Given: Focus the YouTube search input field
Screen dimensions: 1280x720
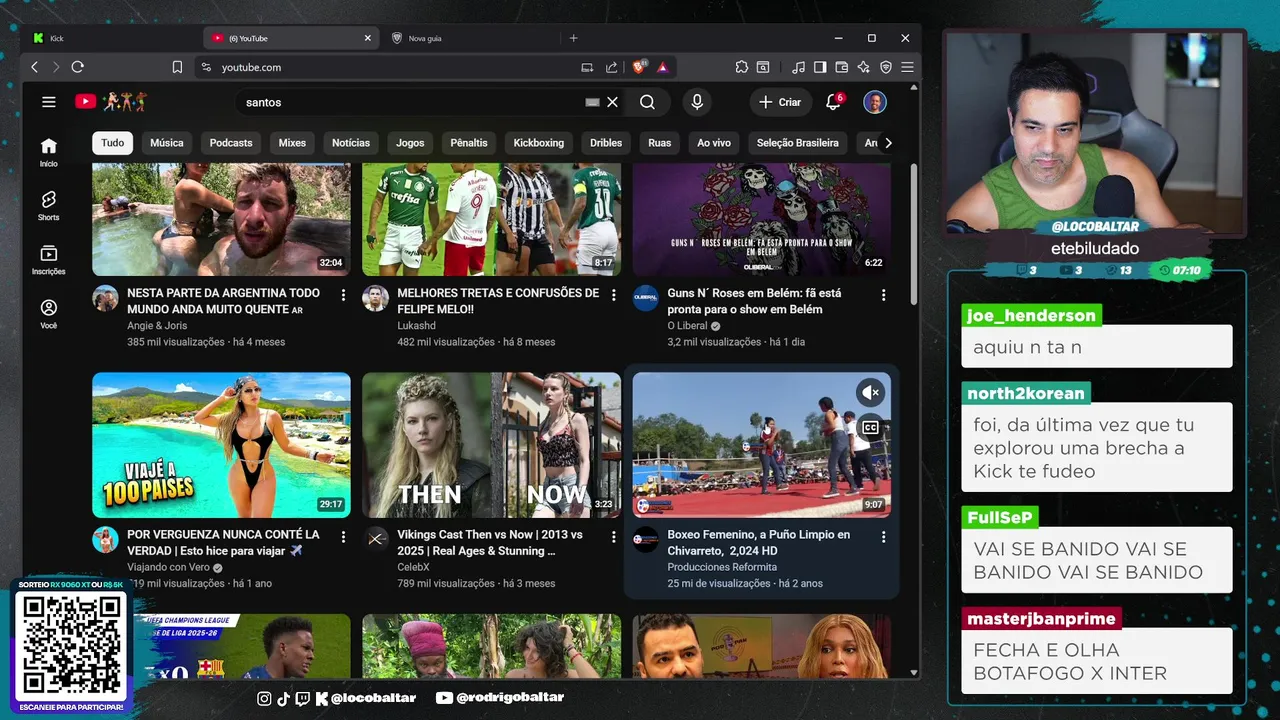Looking at the screenshot, I should (x=412, y=102).
